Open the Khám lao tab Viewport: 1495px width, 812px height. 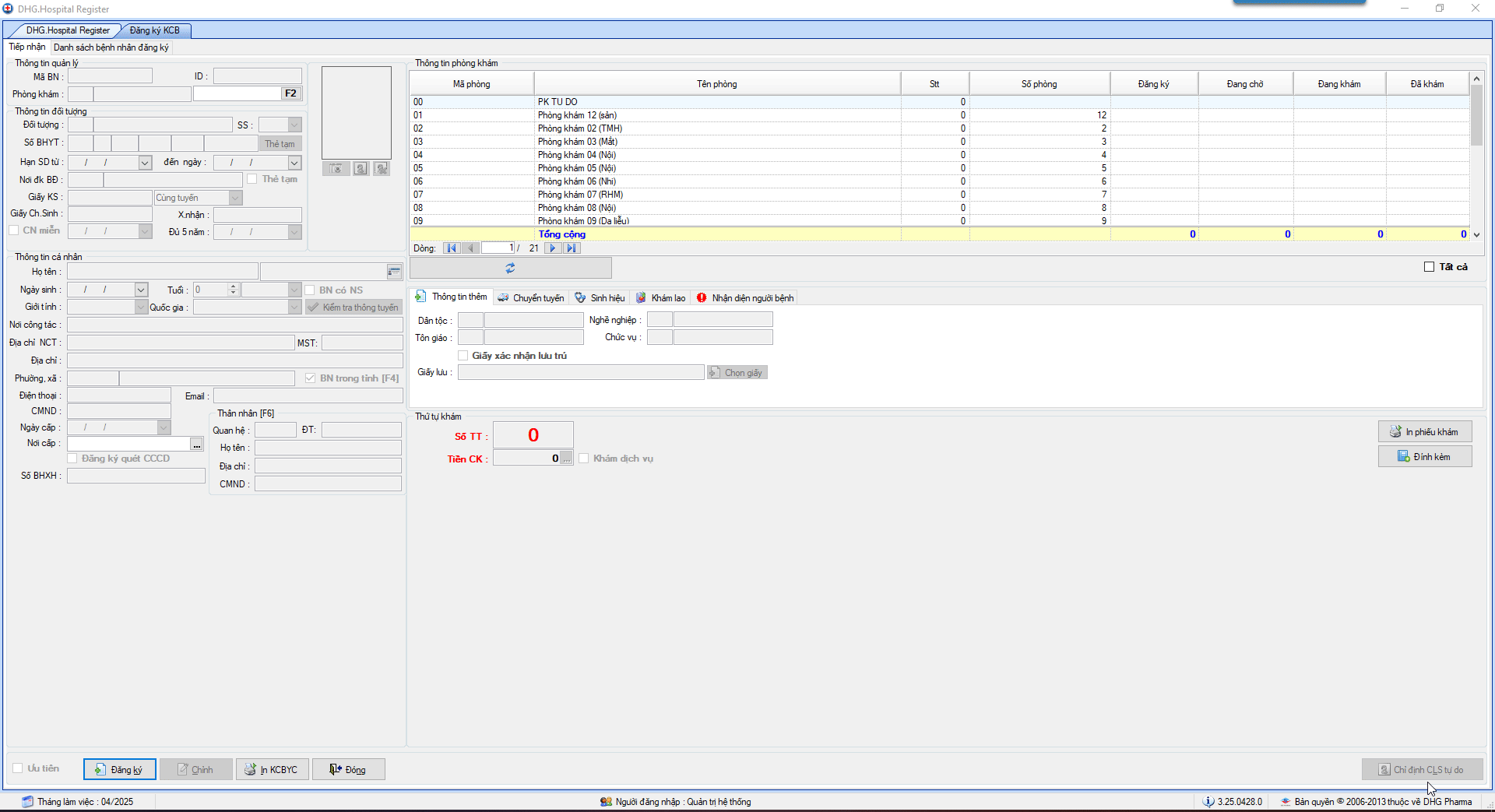coord(661,298)
